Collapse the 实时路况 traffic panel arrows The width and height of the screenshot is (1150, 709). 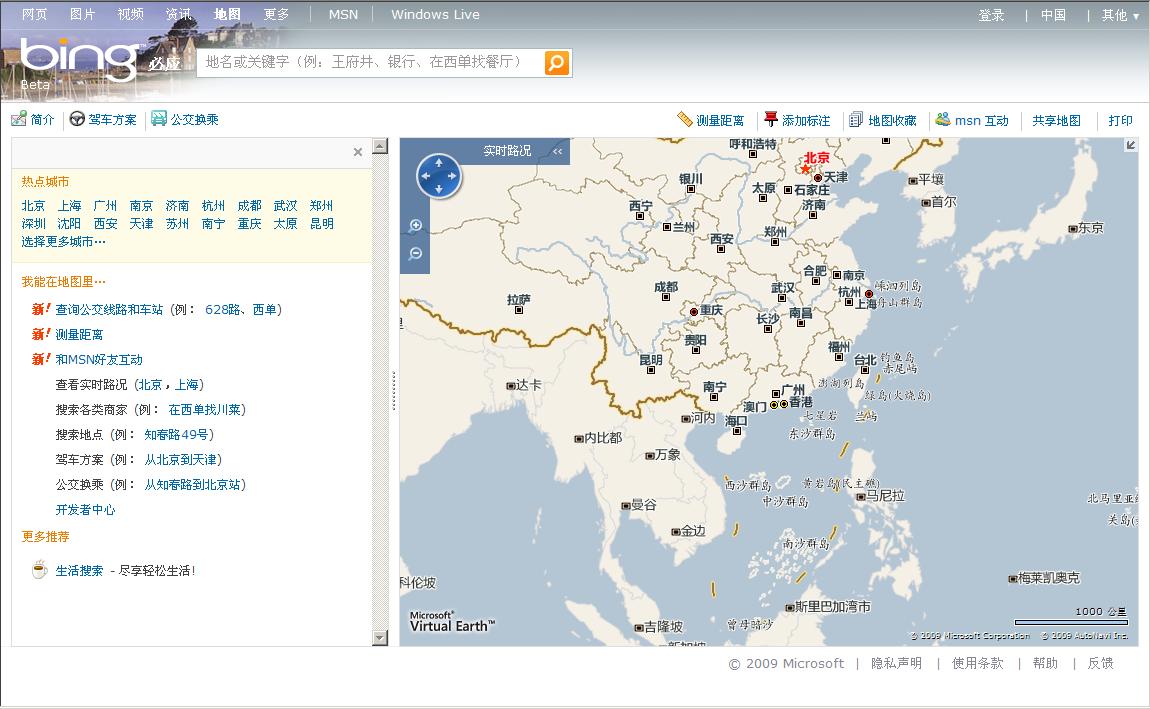pyautogui.click(x=557, y=152)
